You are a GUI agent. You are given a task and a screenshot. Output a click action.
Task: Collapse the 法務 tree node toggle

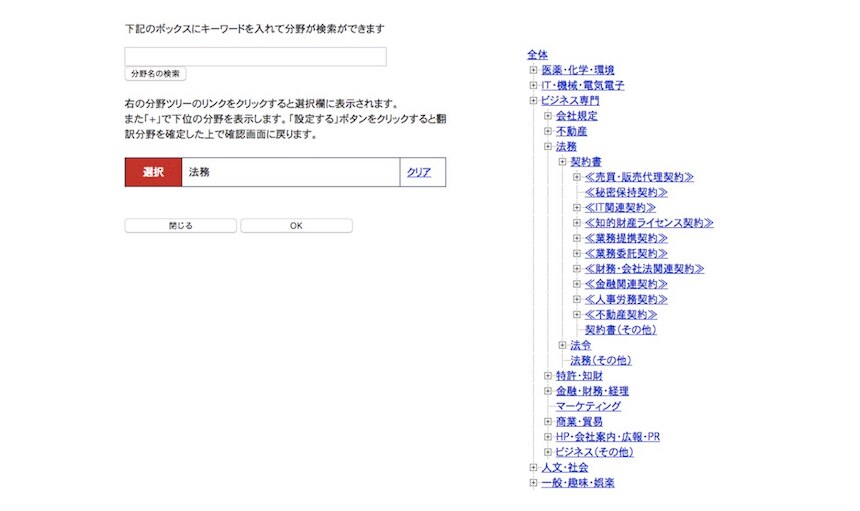548,147
